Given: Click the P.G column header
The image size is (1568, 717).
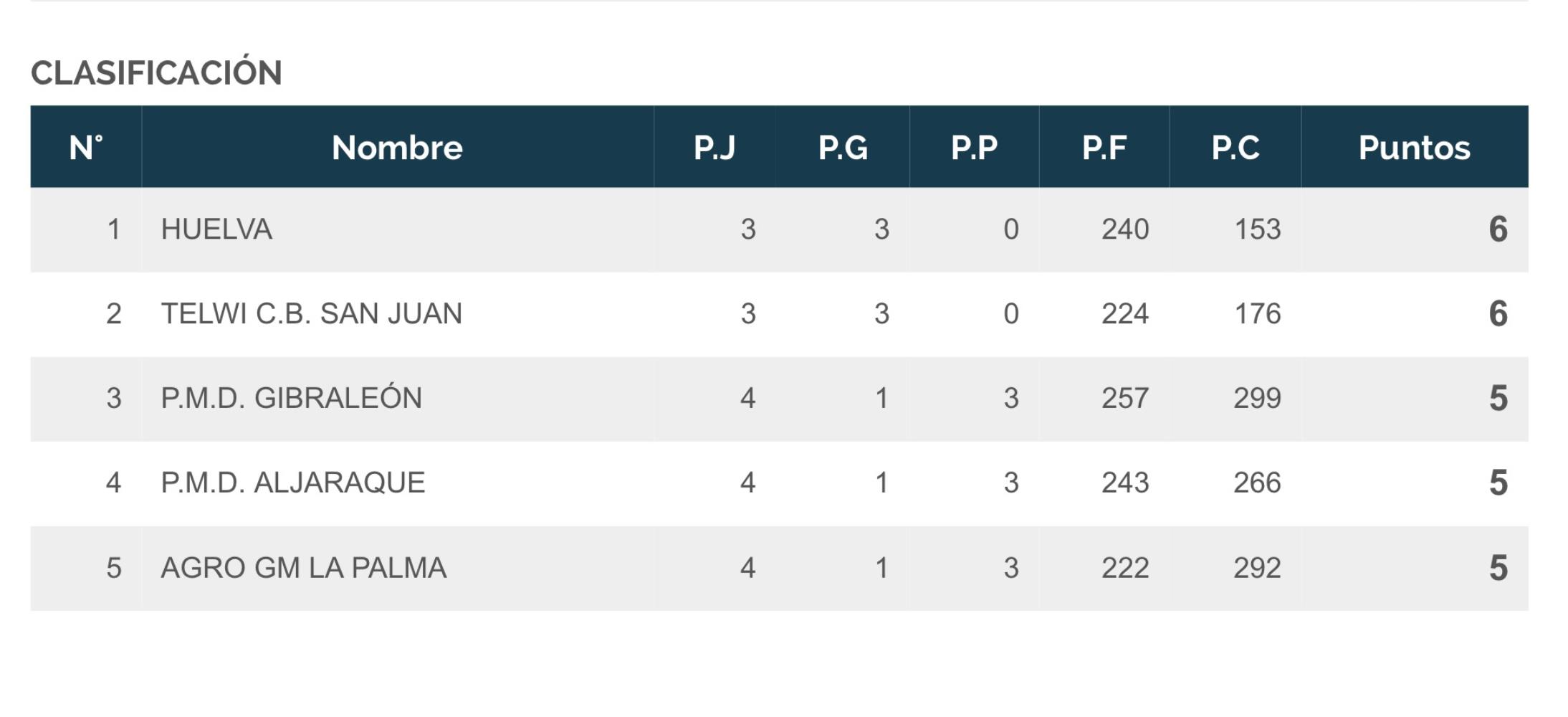Looking at the screenshot, I should pos(843,148).
